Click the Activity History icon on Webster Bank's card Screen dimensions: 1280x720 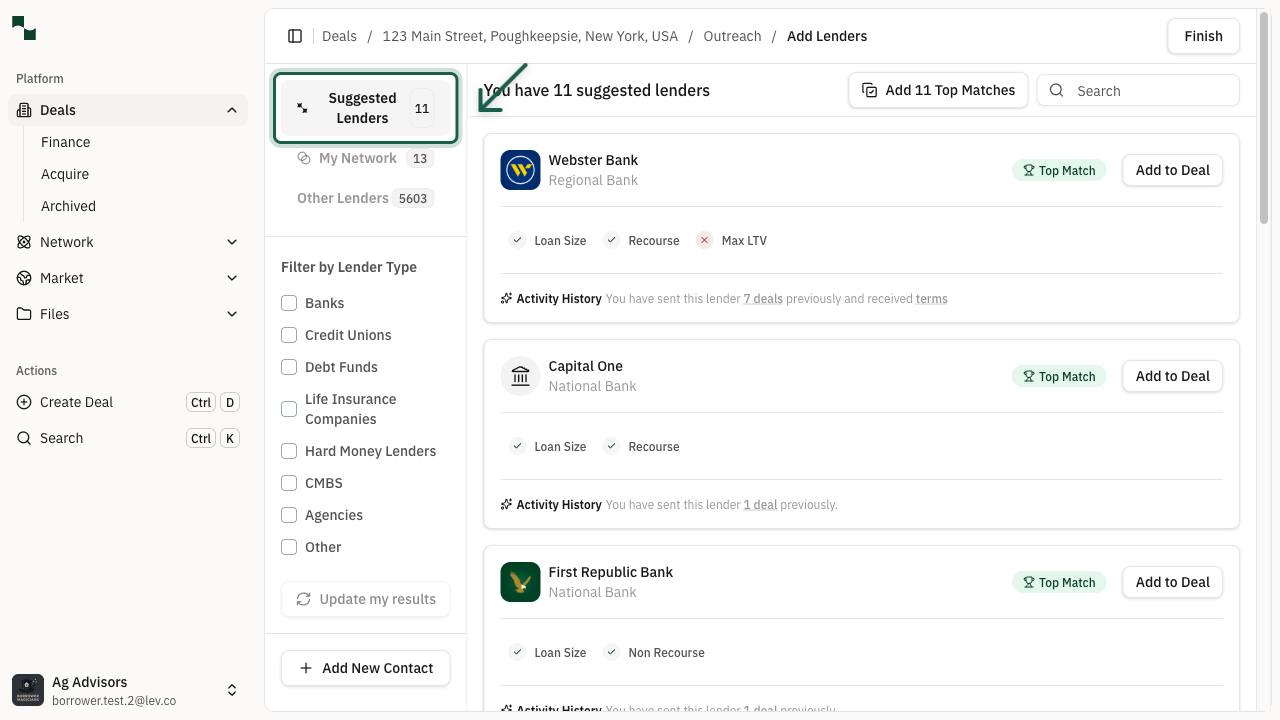pos(505,298)
